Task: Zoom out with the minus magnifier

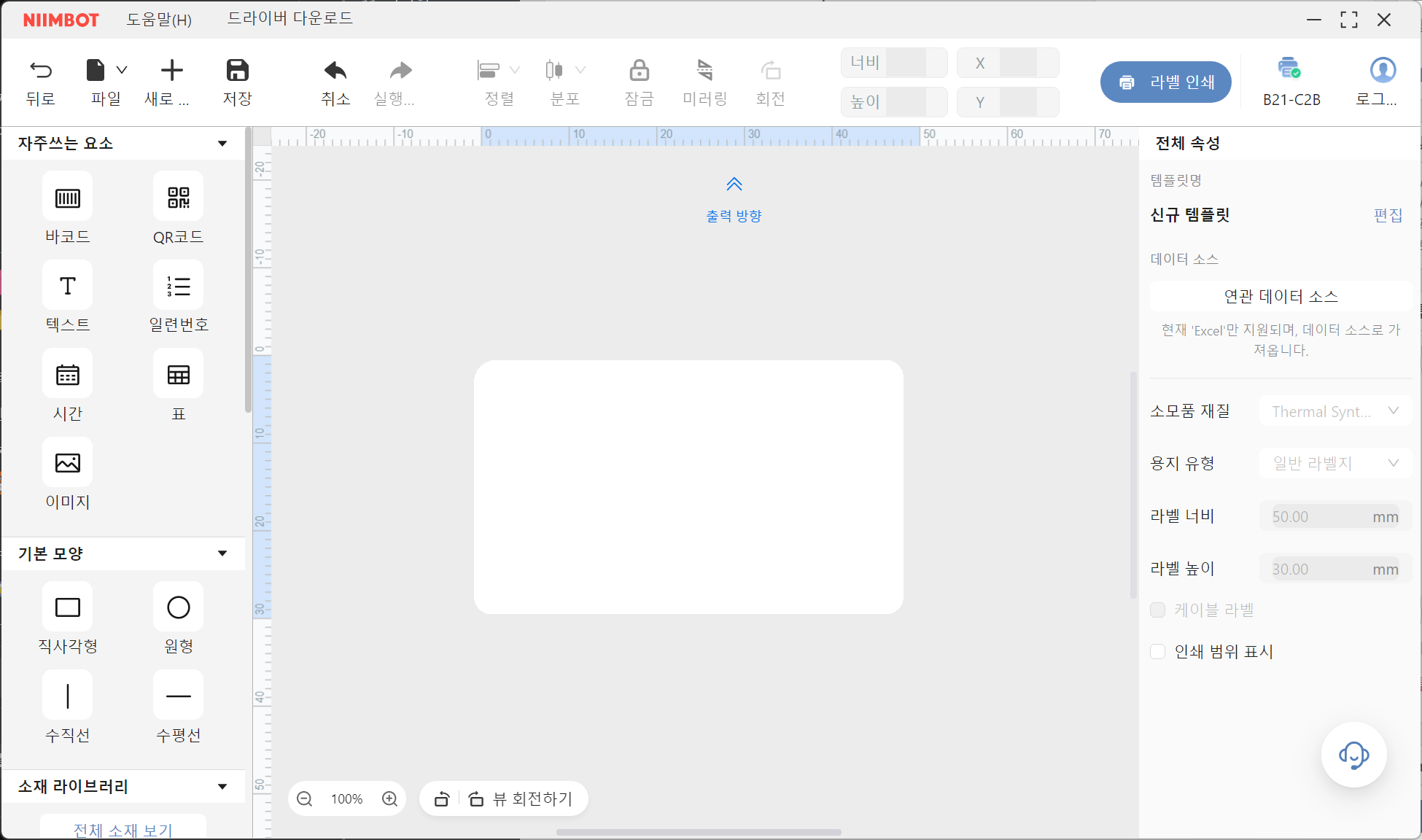Action: (x=305, y=799)
